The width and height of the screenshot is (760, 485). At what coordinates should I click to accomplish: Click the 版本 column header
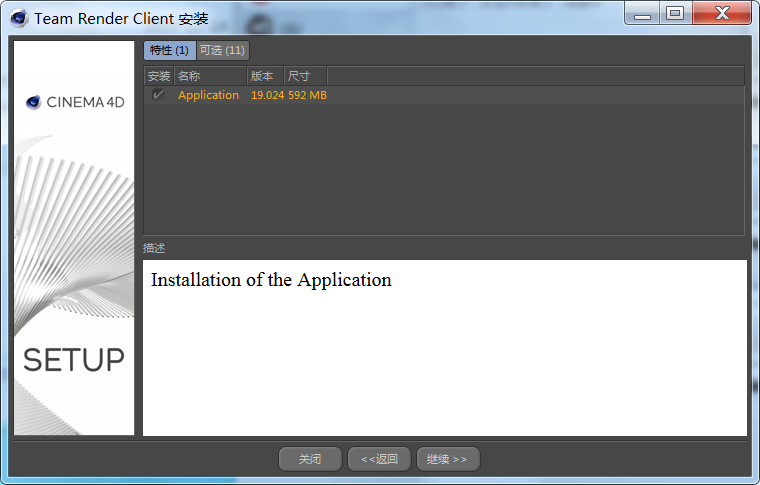click(265, 76)
